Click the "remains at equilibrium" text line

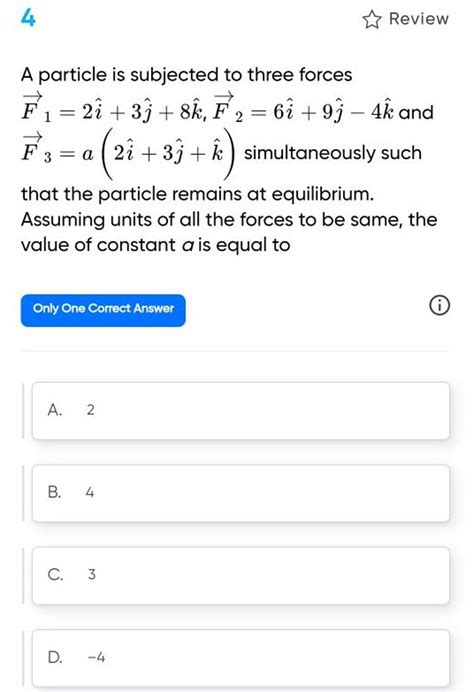click(x=197, y=195)
